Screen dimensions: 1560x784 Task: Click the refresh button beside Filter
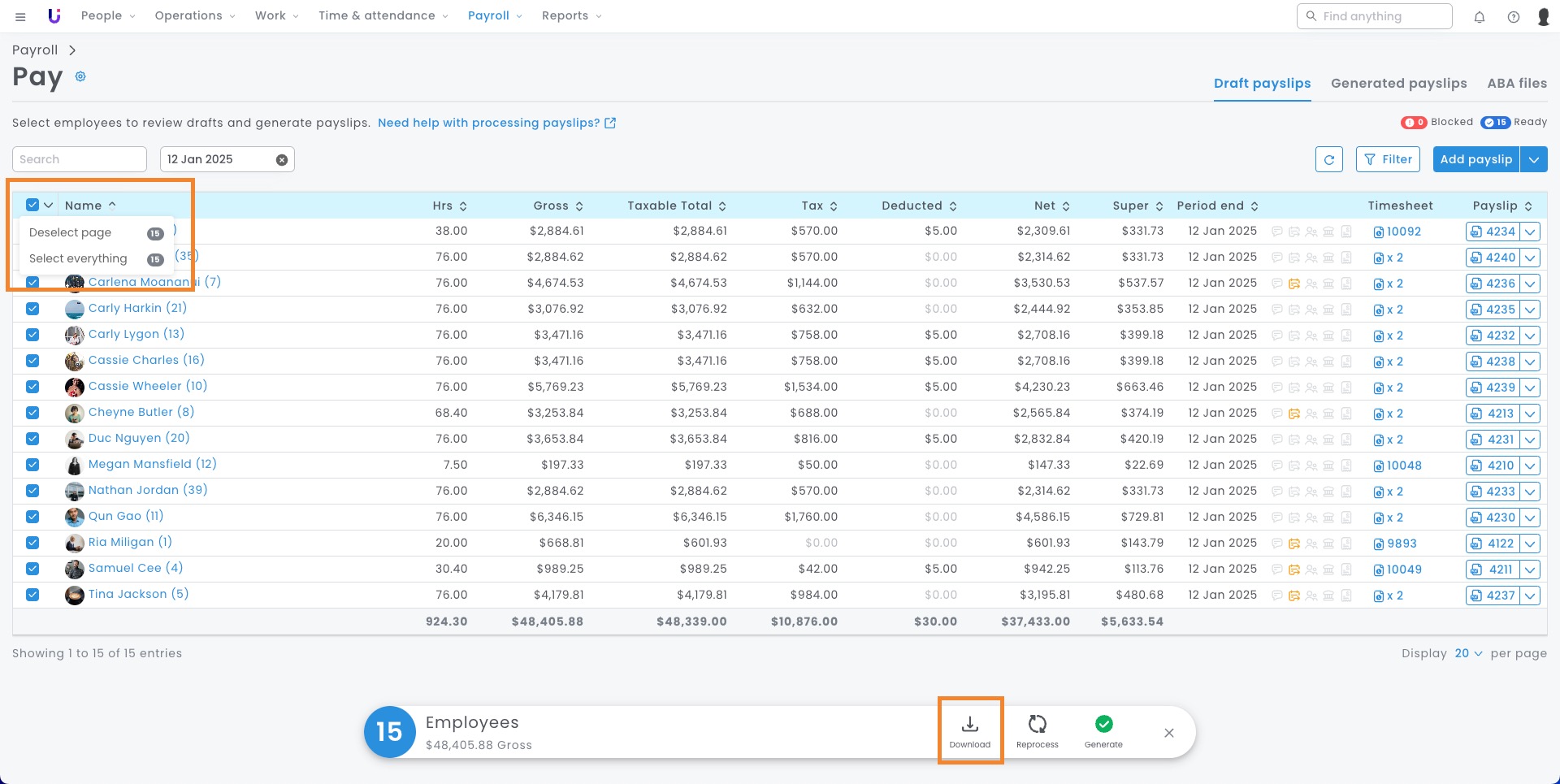point(1328,159)
